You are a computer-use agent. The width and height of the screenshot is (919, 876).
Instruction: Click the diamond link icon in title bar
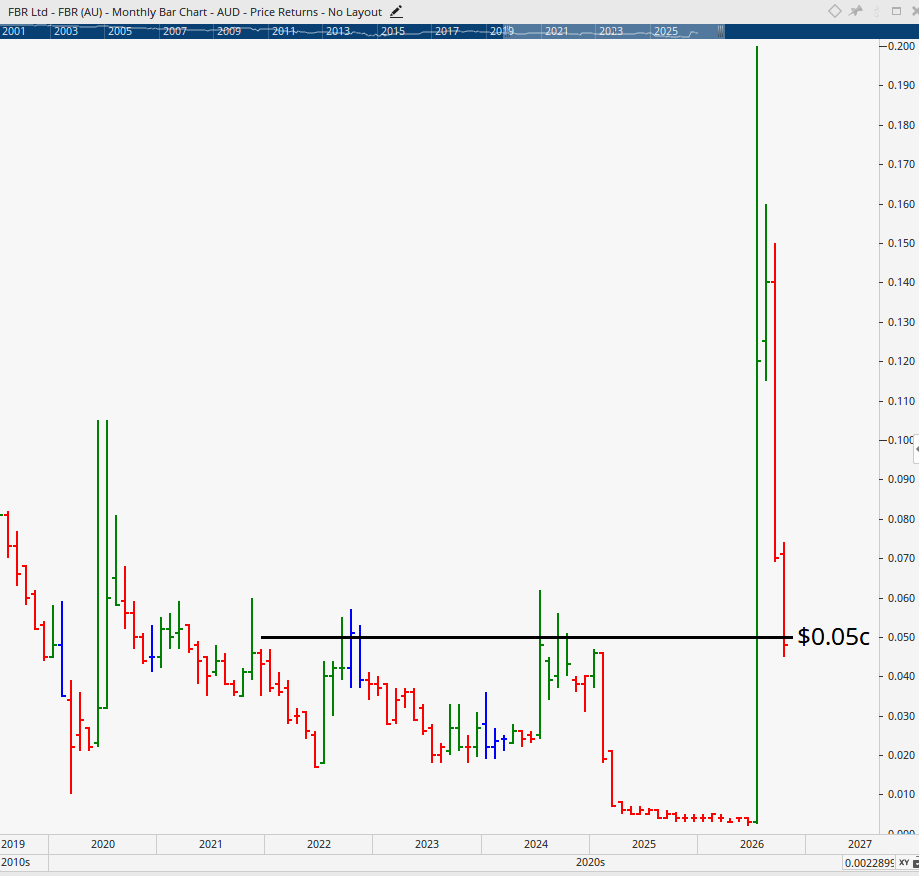(x=835, y=11)
